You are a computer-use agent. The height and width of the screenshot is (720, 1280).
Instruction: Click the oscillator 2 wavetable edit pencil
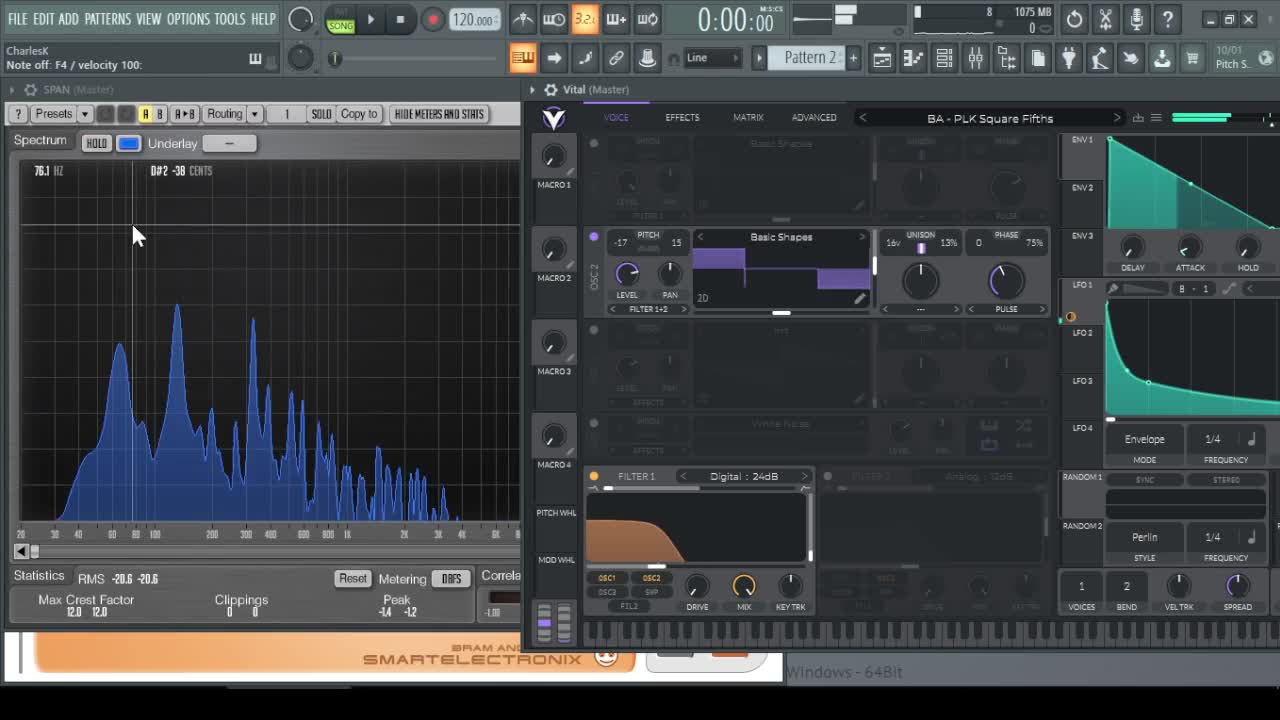coord(860,298)
